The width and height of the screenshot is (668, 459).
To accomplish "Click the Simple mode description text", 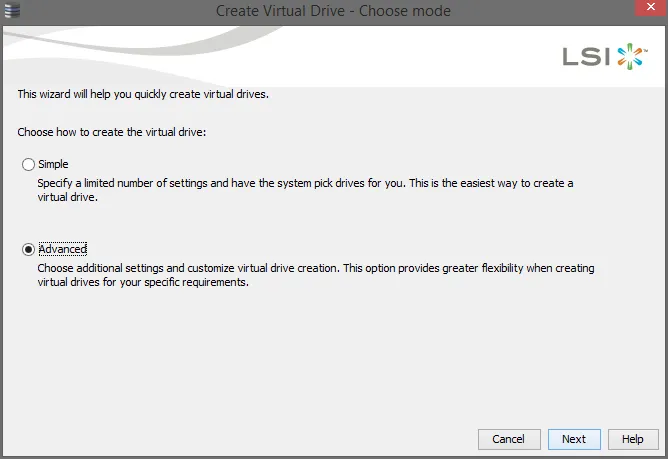I will coord(305,184).
